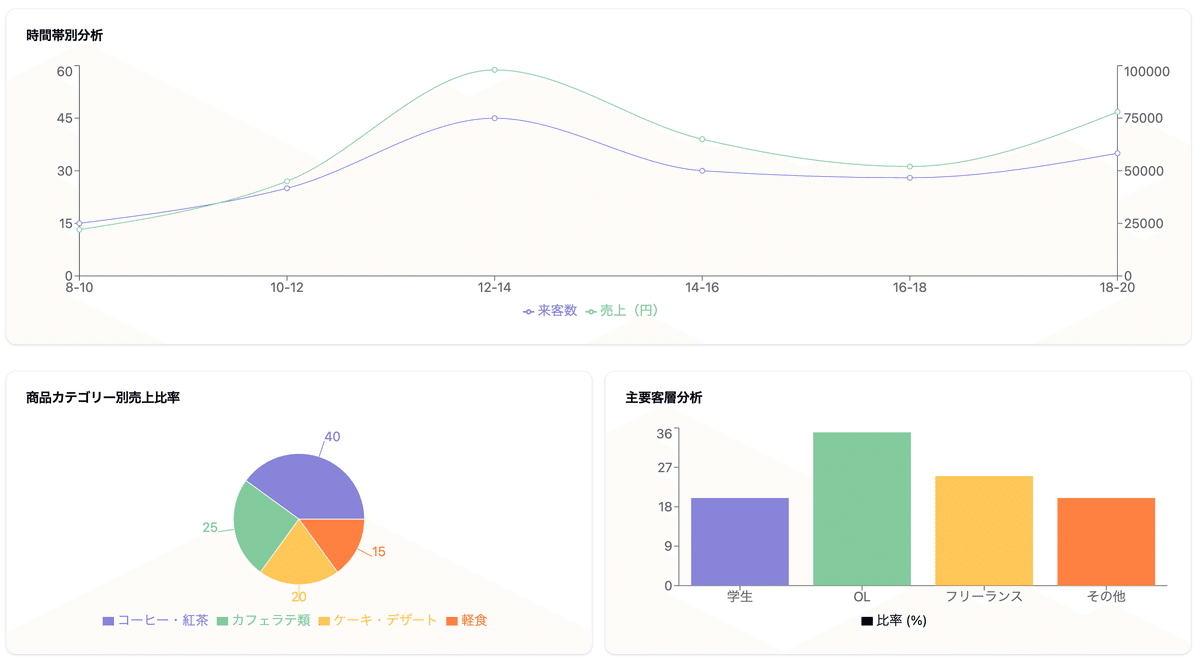Viewport: 1200px width, 666px height.
Task: Toggle the 売上（円） legend entry
Action: pos(622,311)
